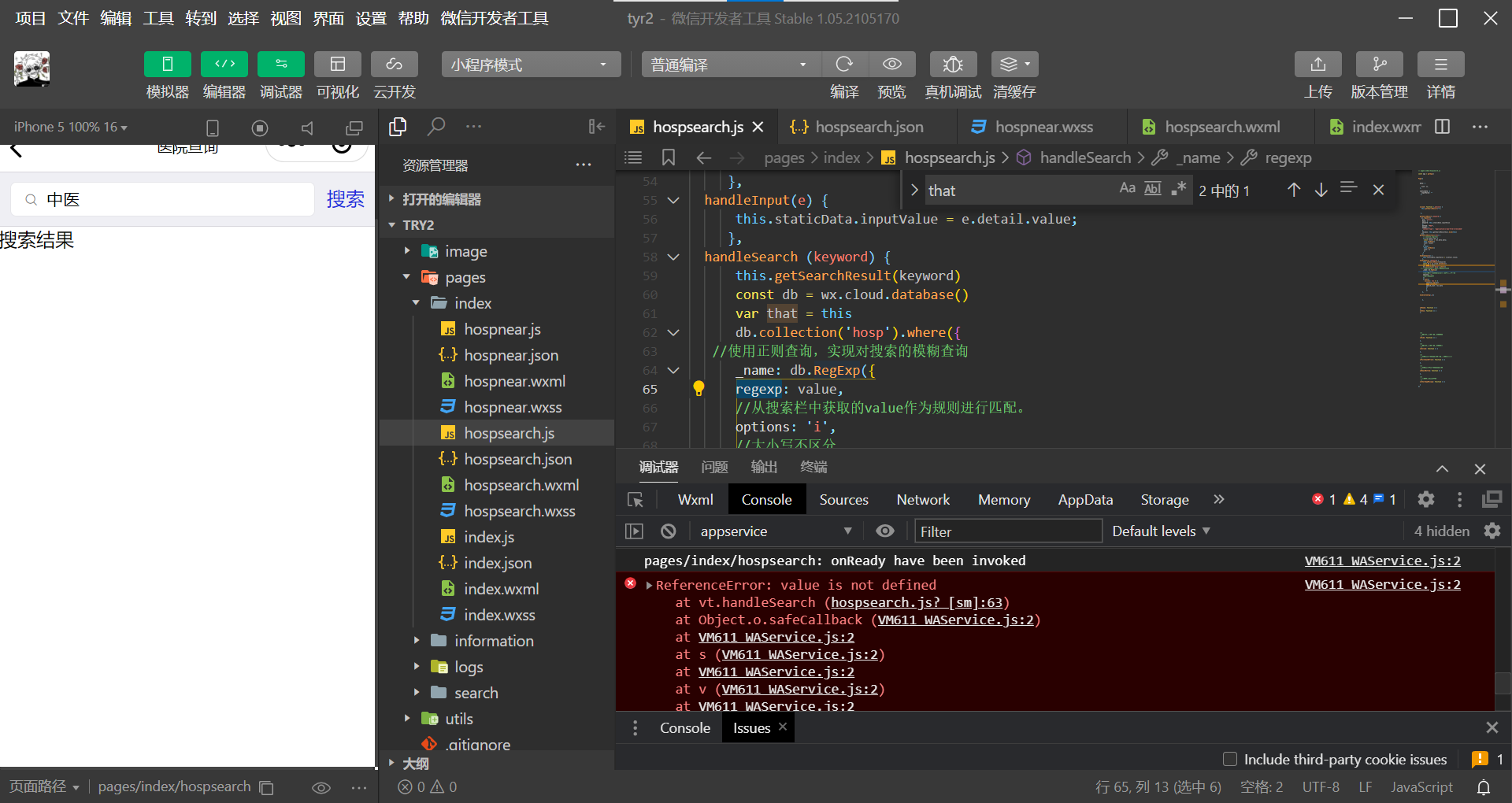Viewport: 1512px width, 803px height.
Task: Open the visualization (可视化) tool
Action: click(x=338, y=65)
